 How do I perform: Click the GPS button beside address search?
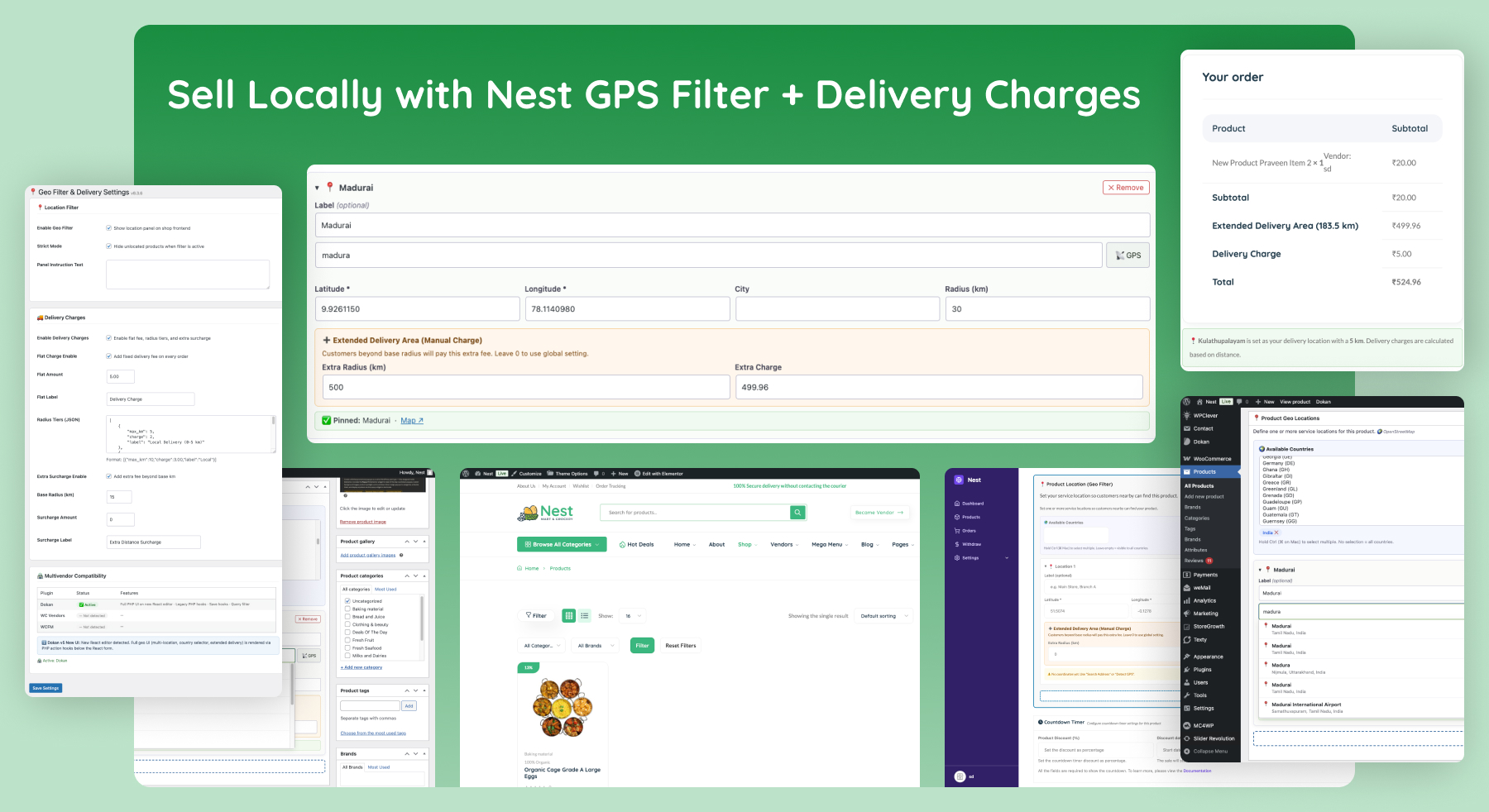pos(1128,256)
